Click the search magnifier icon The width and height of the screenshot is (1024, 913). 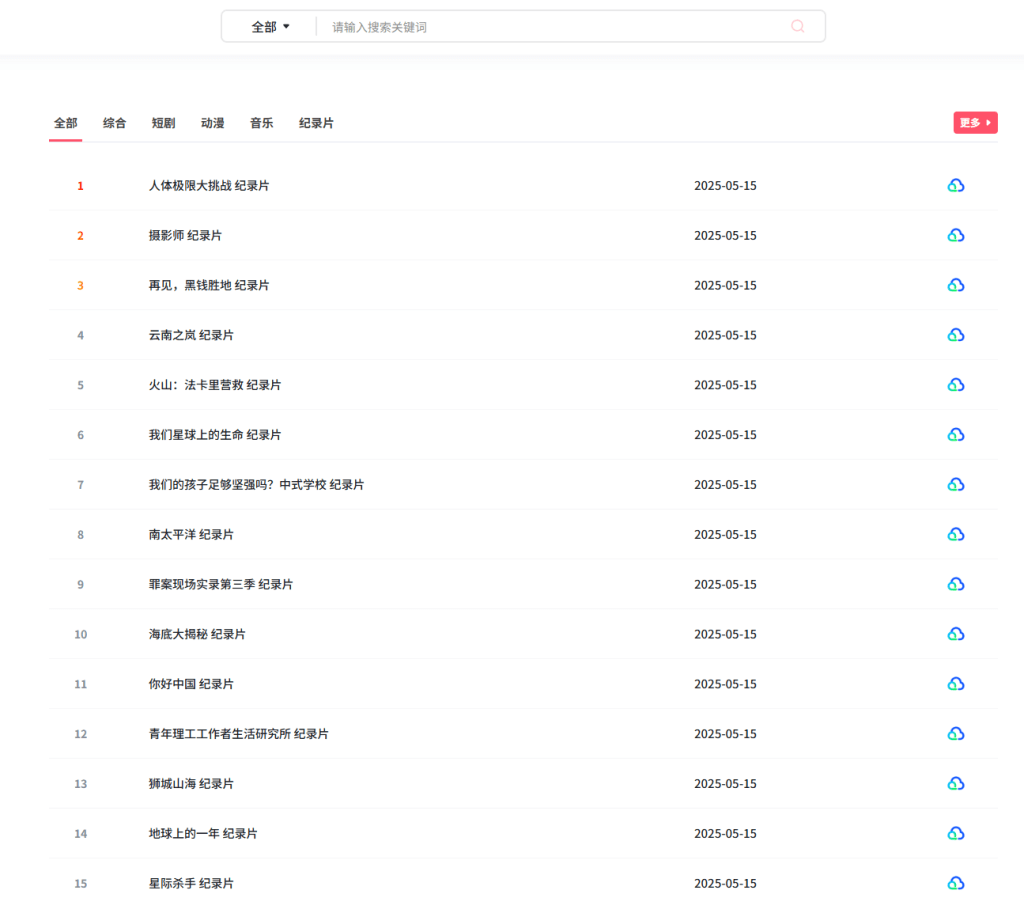click(797, 27)
